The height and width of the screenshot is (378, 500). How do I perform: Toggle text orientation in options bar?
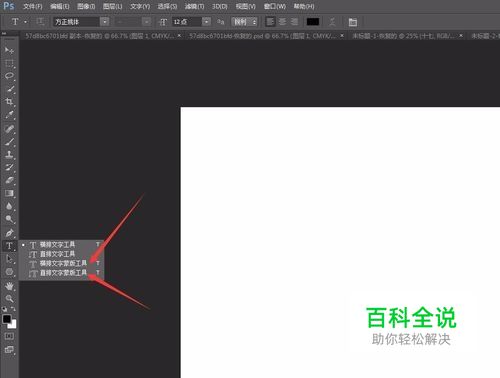point(40,22)
